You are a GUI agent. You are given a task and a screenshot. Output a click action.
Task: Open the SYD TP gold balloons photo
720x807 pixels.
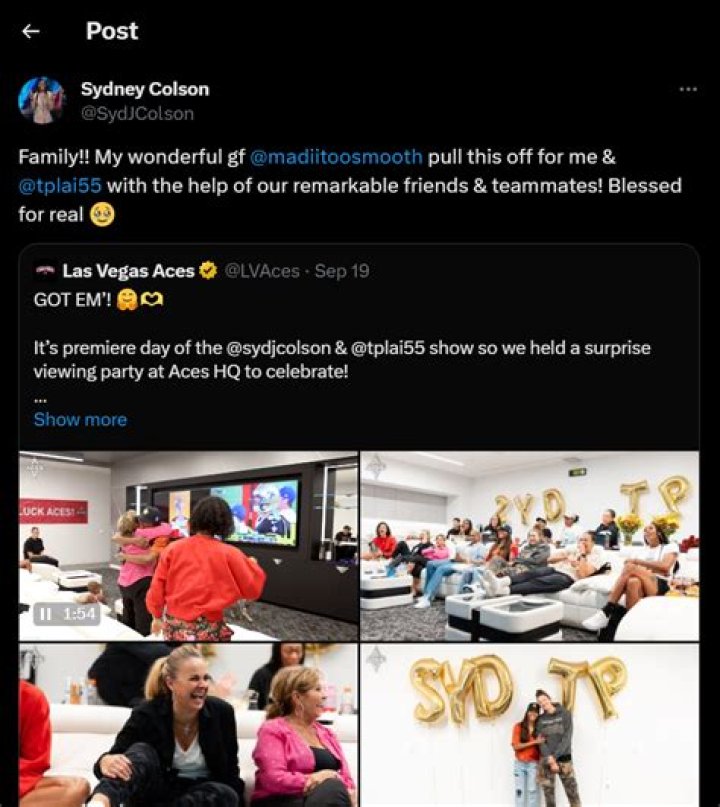(x=530, y=725)
